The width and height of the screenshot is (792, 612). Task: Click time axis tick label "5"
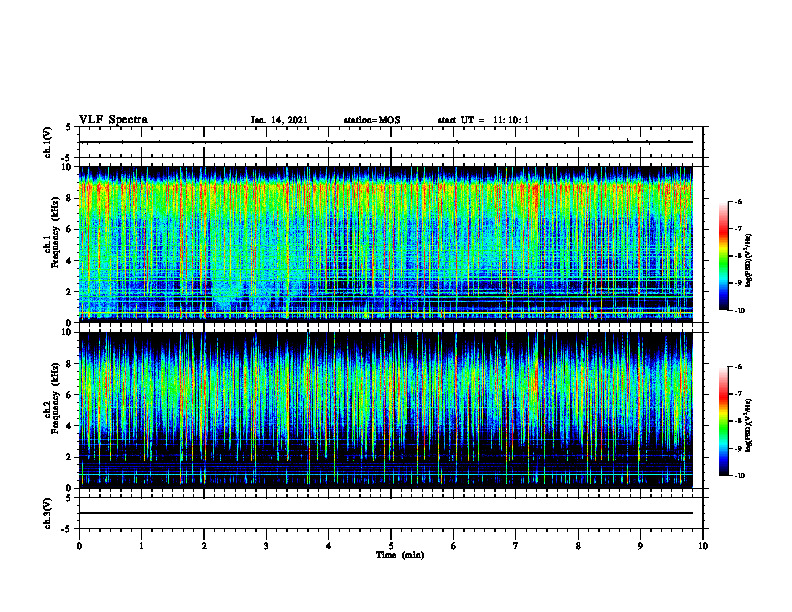(x=391, y=545)
